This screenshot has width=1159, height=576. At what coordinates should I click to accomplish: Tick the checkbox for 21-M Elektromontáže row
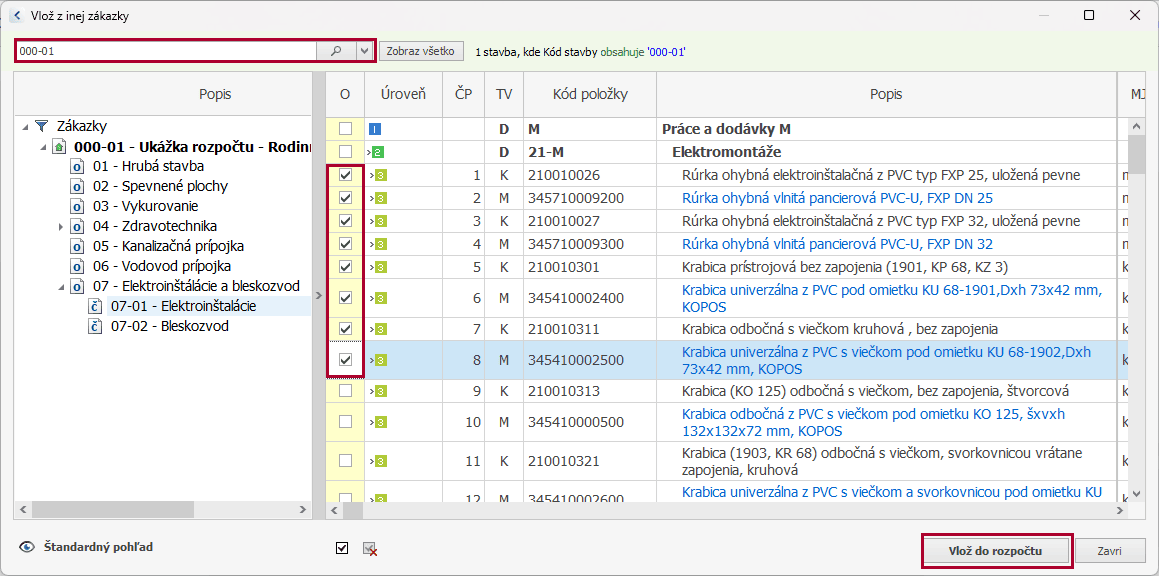345,152
